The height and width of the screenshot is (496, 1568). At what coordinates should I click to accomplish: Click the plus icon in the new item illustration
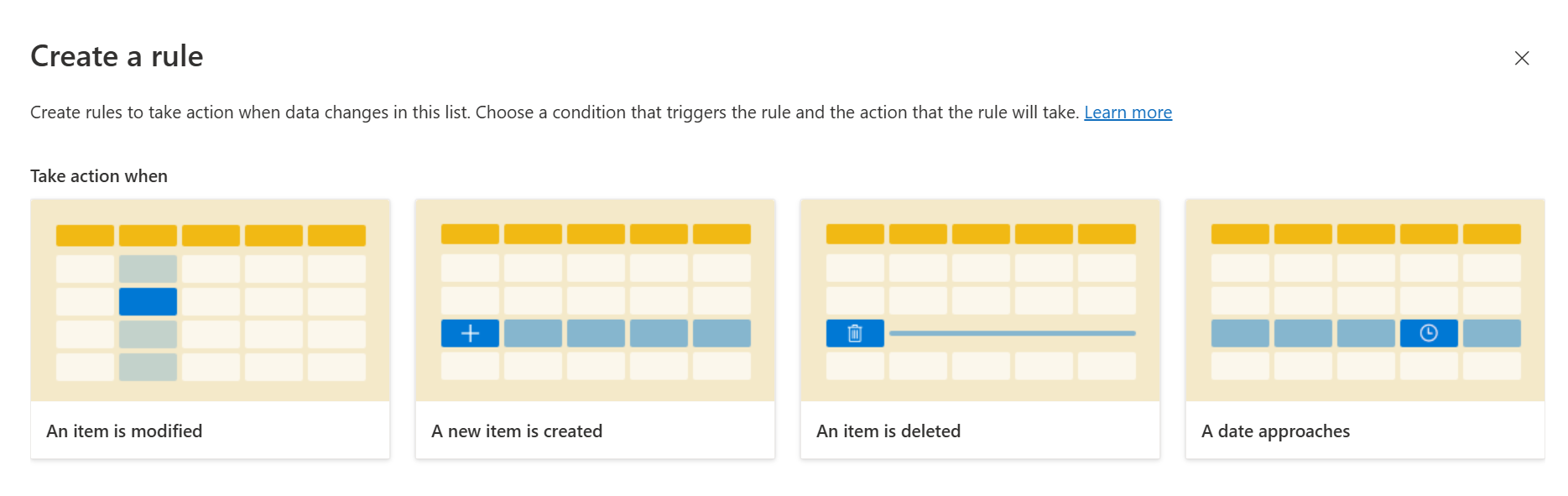tap(469, 332)
